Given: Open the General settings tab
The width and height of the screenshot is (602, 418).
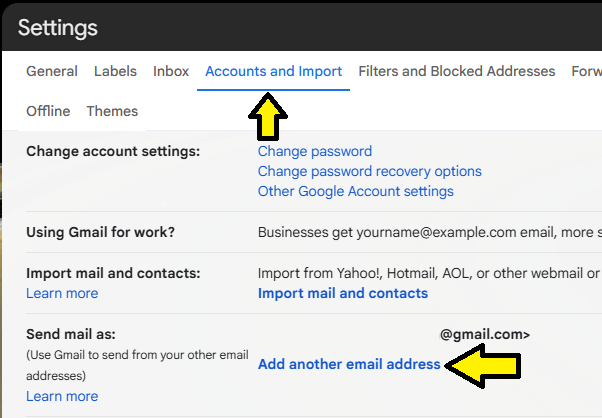Looking at the screenshot, I should pos(52,72).
